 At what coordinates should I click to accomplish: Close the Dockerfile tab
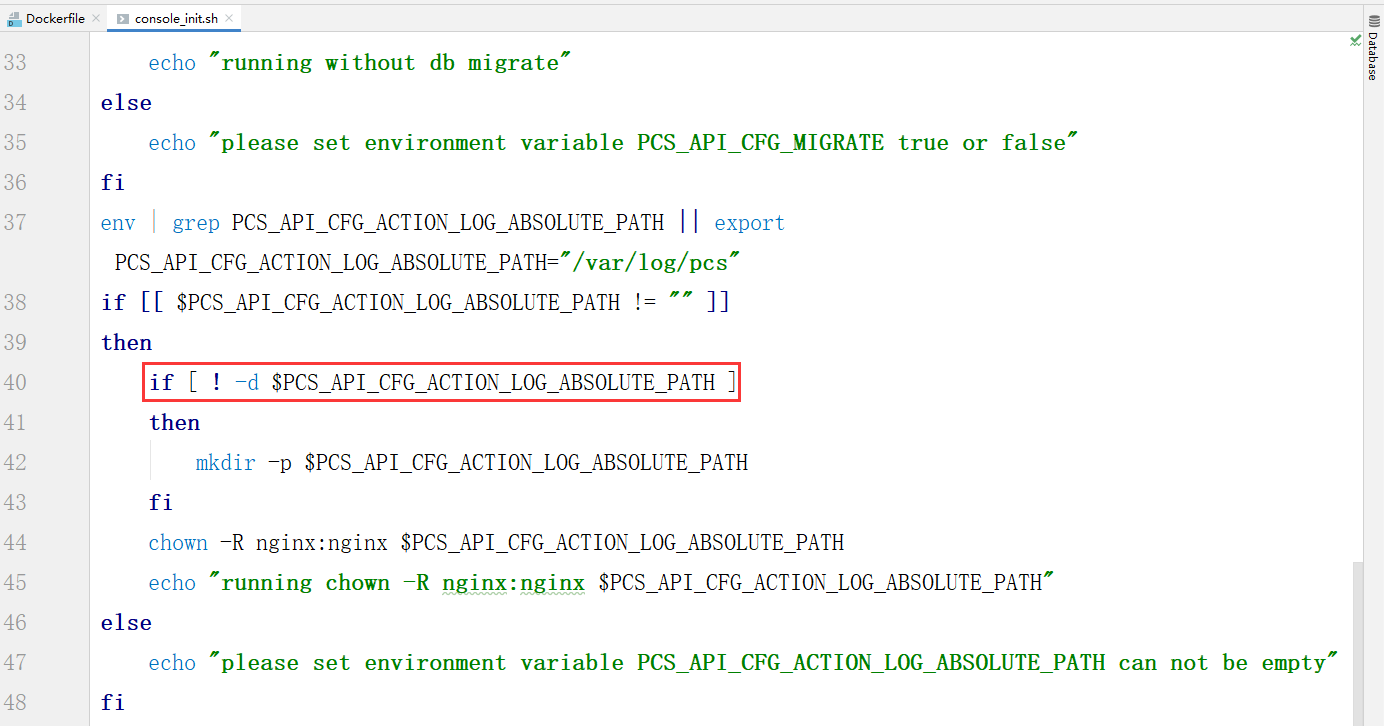96,19
